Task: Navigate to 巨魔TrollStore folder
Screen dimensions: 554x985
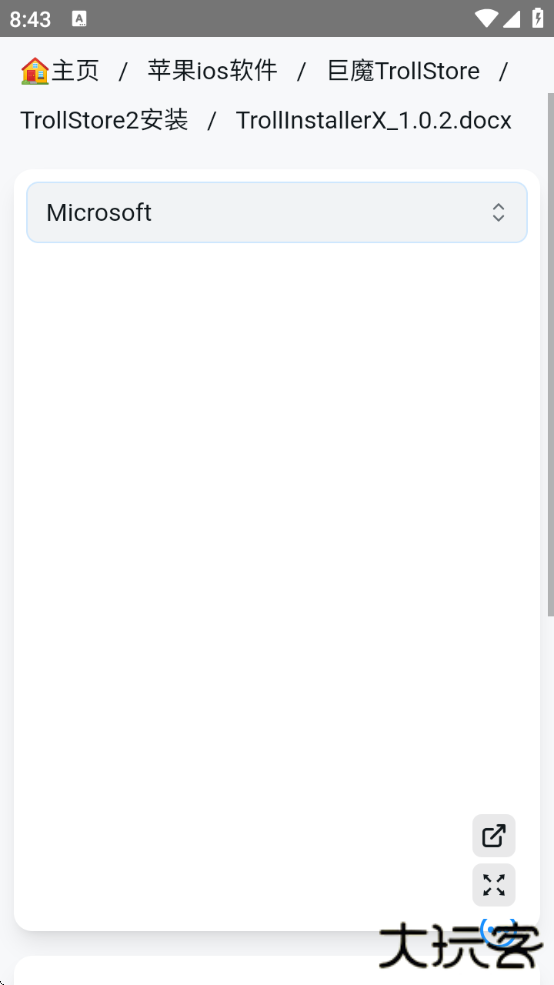Action: (403, 71)
